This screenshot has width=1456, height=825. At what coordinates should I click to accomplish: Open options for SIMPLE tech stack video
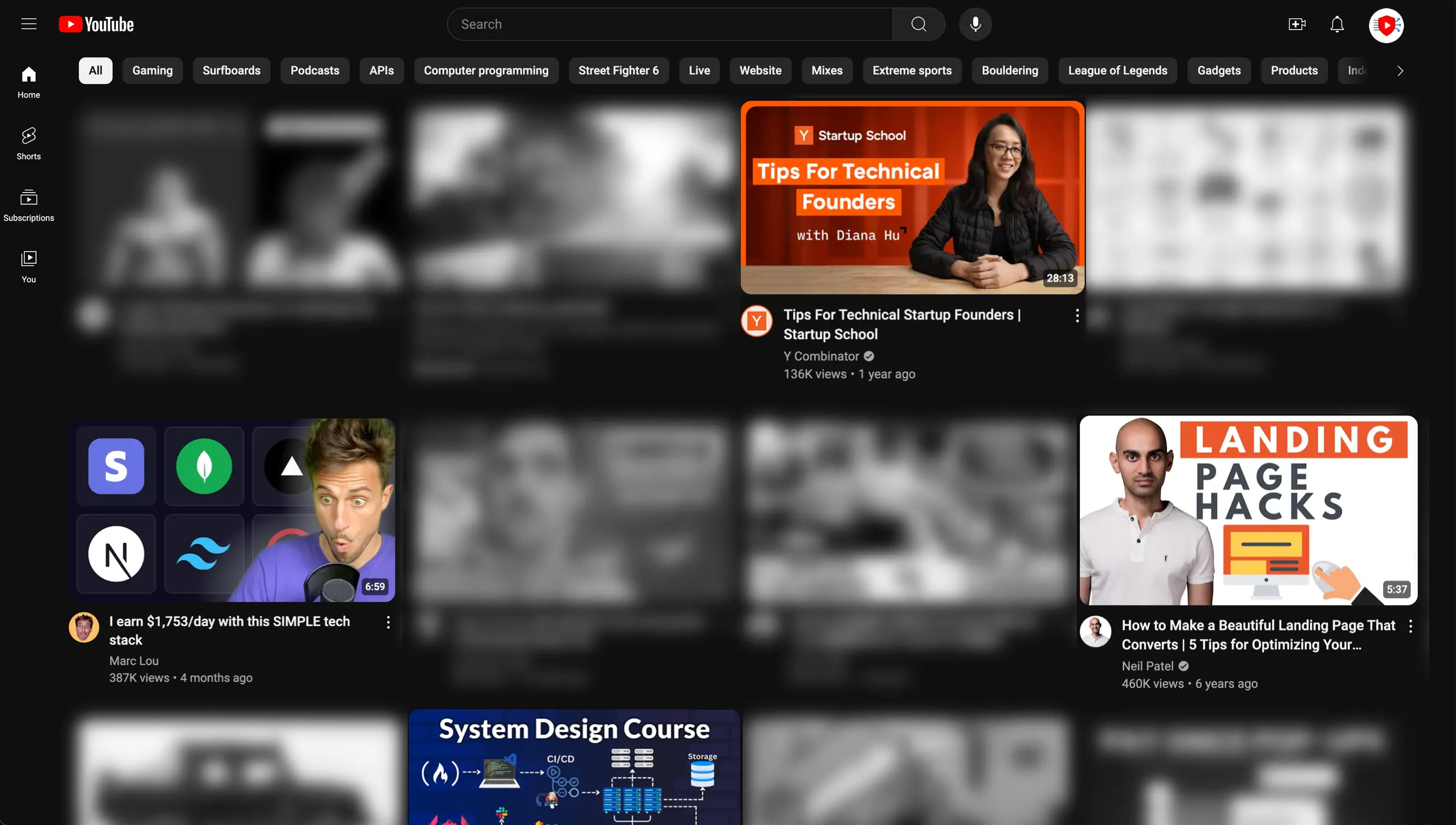click(x=388, y=623)
